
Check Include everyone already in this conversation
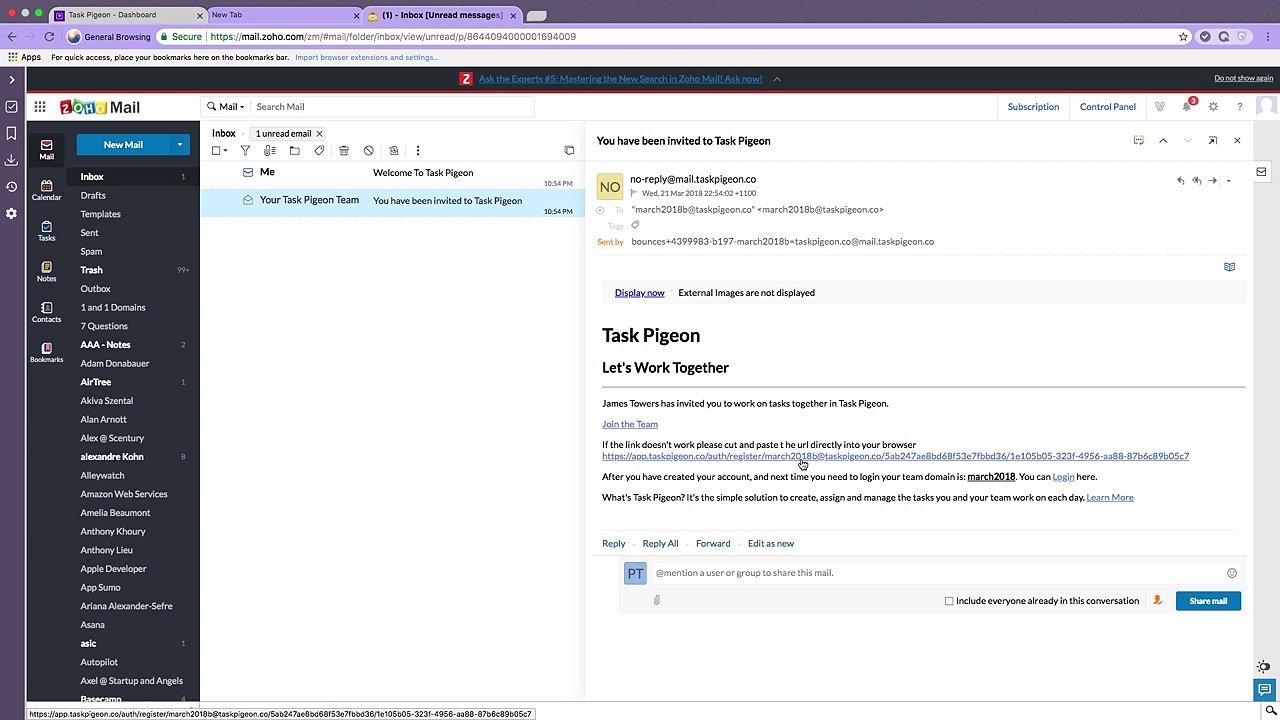(x=949, y=601)
